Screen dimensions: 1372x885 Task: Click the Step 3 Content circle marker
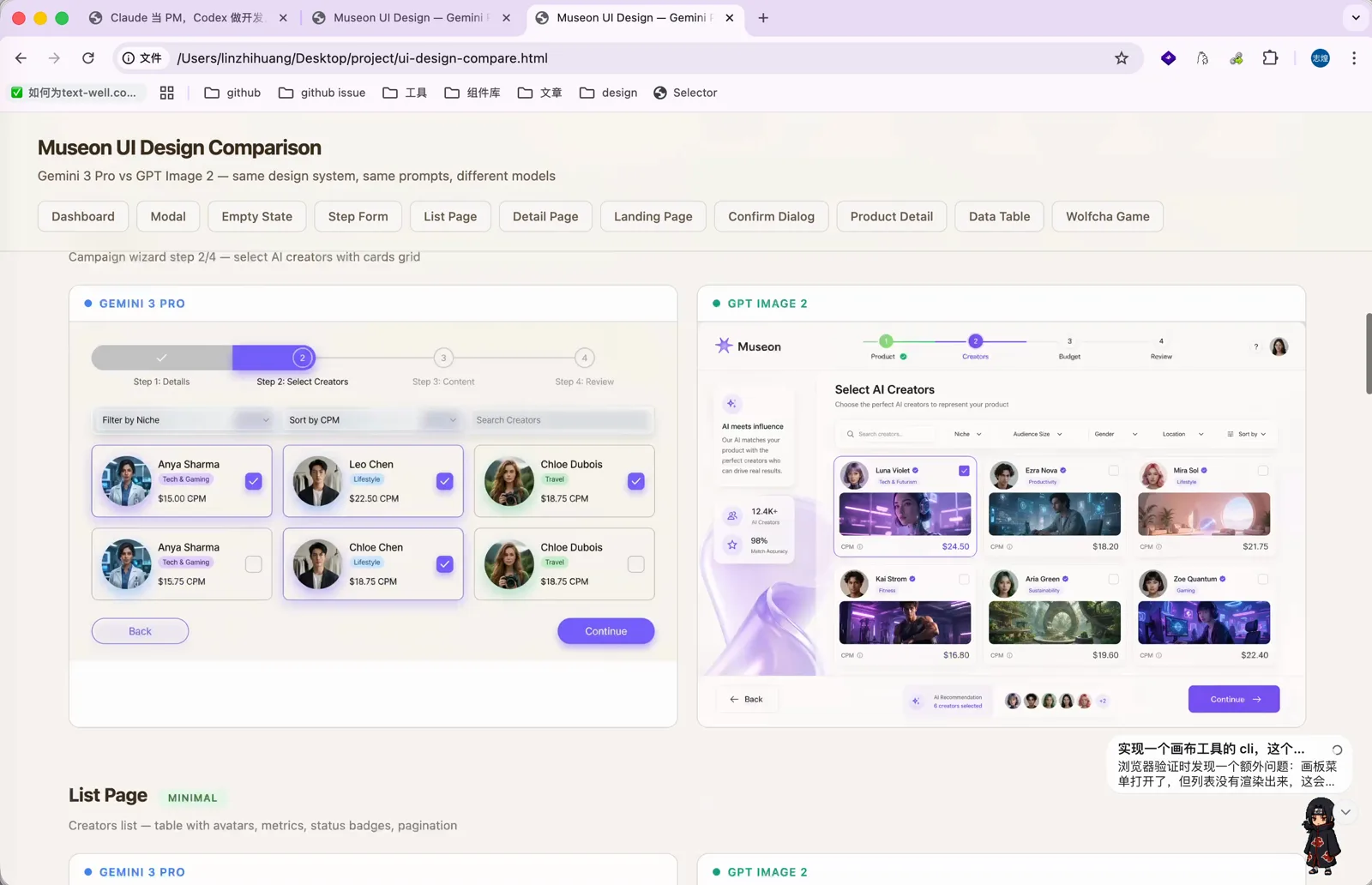coord(443,358)
